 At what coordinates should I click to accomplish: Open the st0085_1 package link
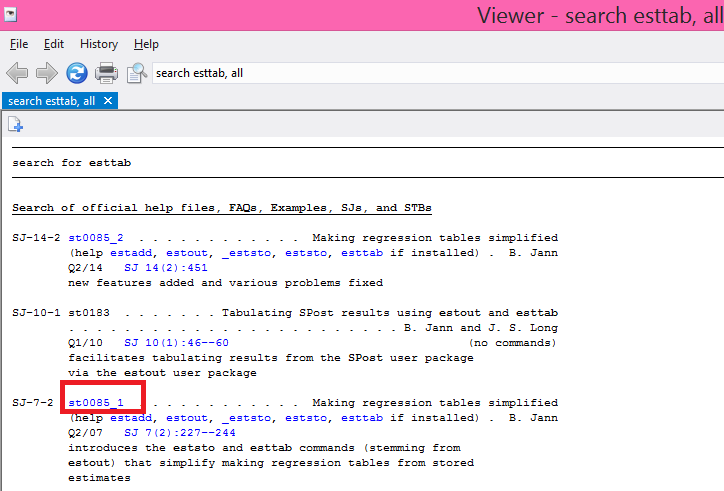click(x=96, y=403)
